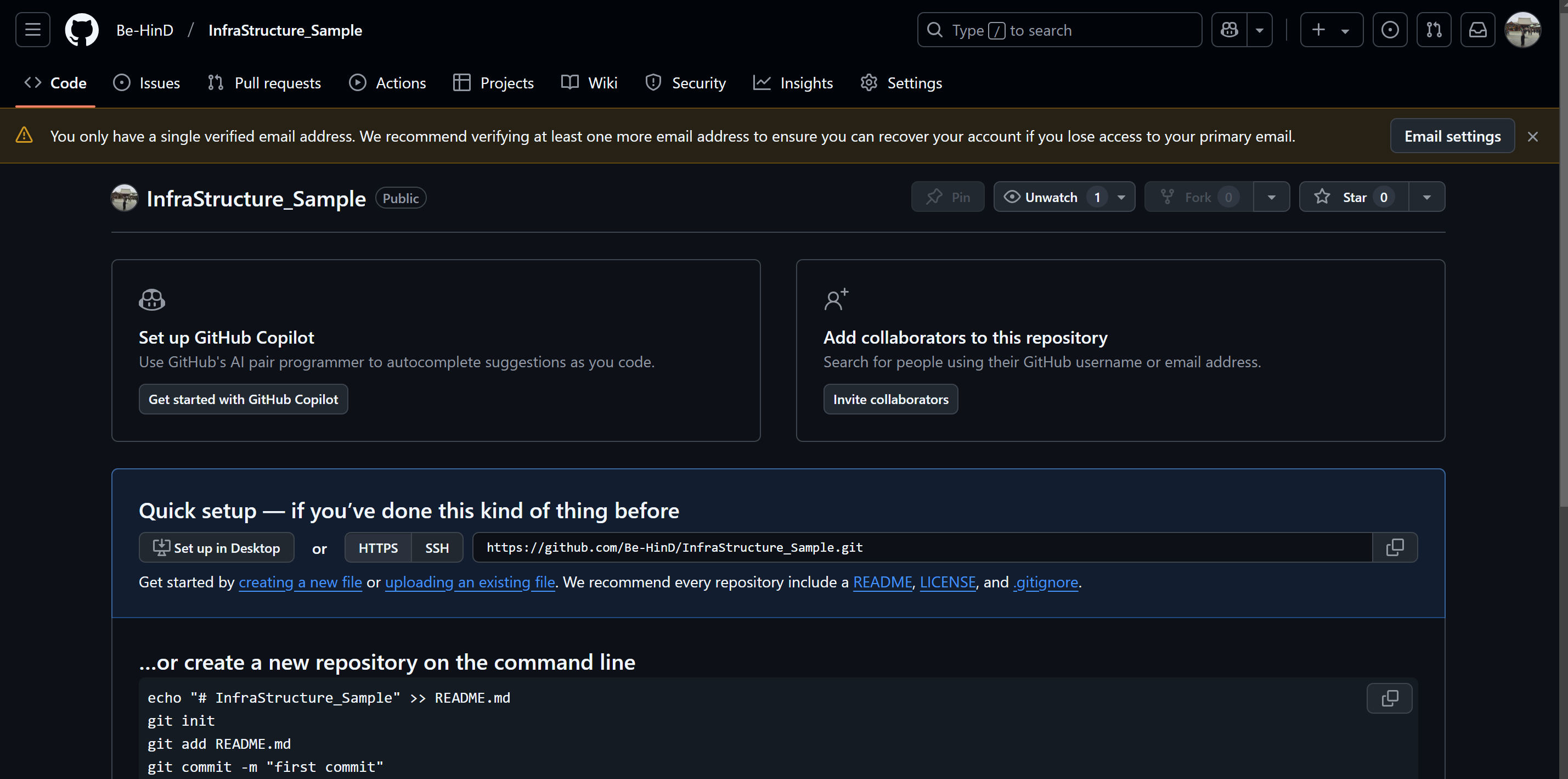1568x779 pixels.
Task: Open pull requests icon in header
Action: point(1434,30)
